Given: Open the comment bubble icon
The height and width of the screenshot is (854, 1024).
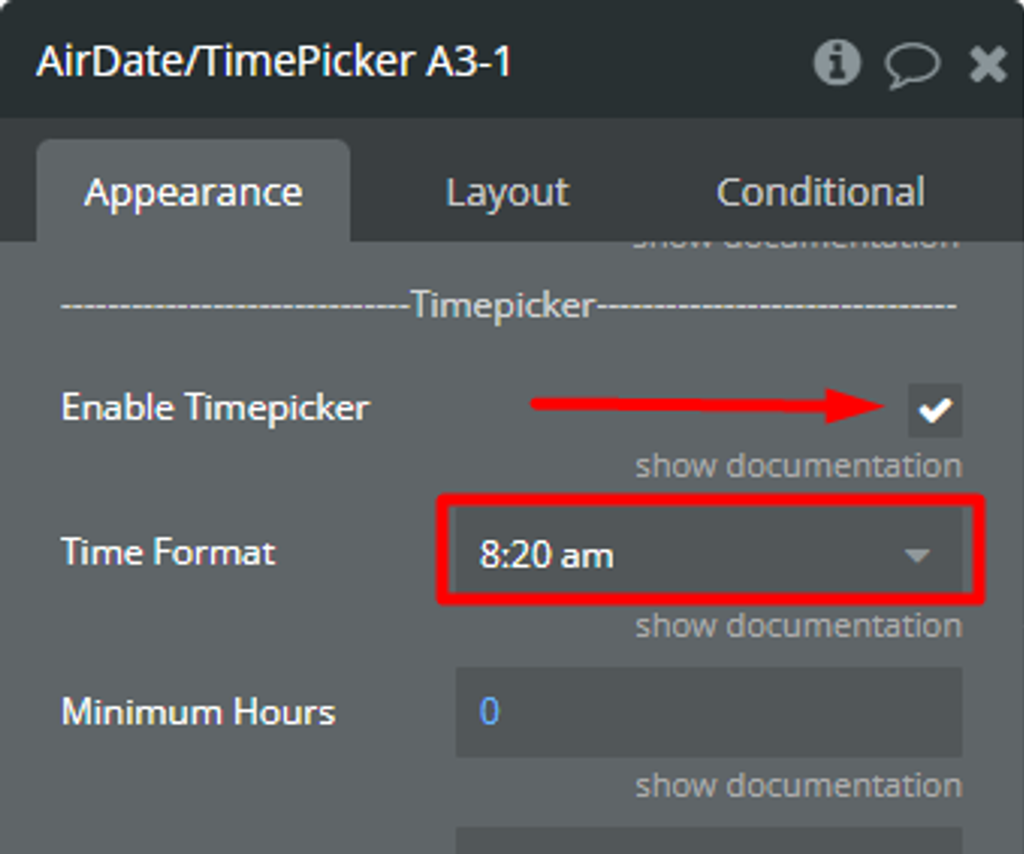Looking at the screenshot, I should pos(911,65).
